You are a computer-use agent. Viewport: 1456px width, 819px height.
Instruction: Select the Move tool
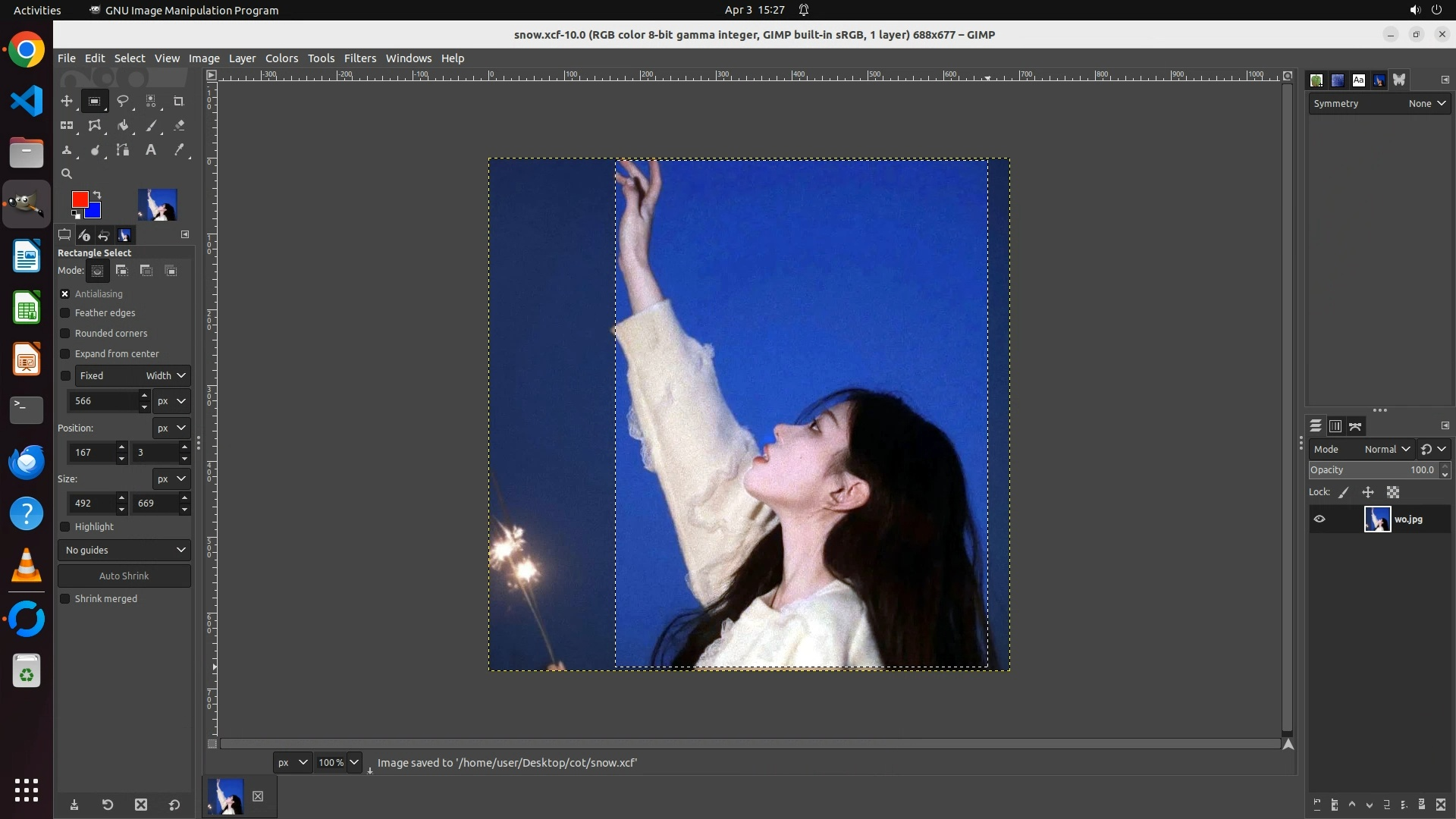67,101
